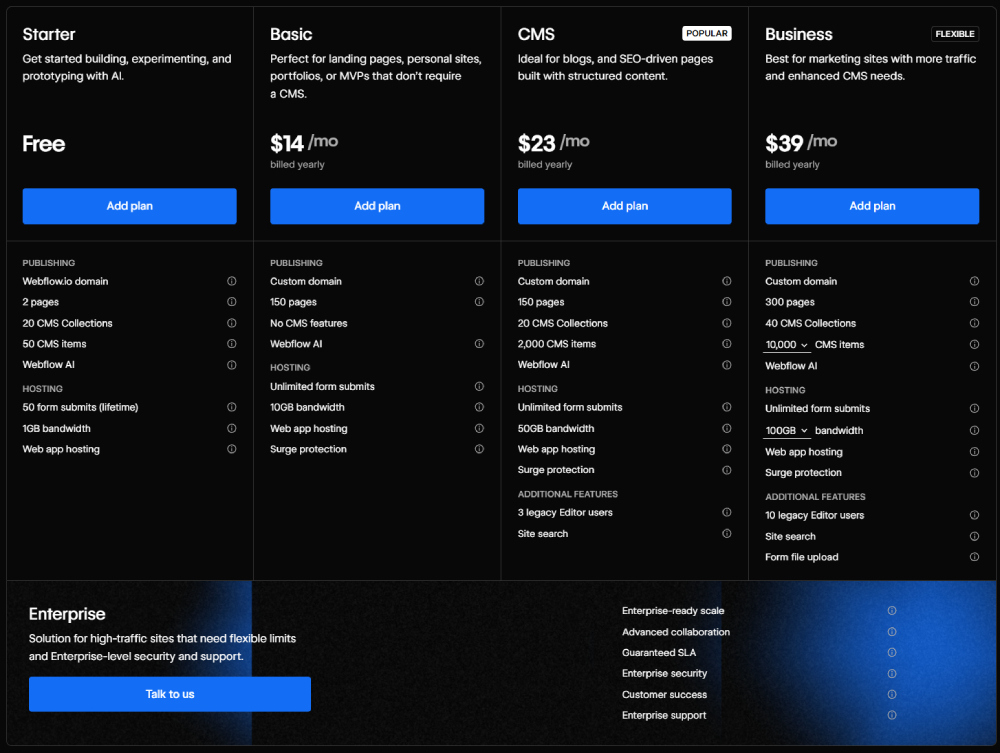Screen dimensions: 1000x753
Task: Show info for Basic 150 pages
Action: coord(479,302)
